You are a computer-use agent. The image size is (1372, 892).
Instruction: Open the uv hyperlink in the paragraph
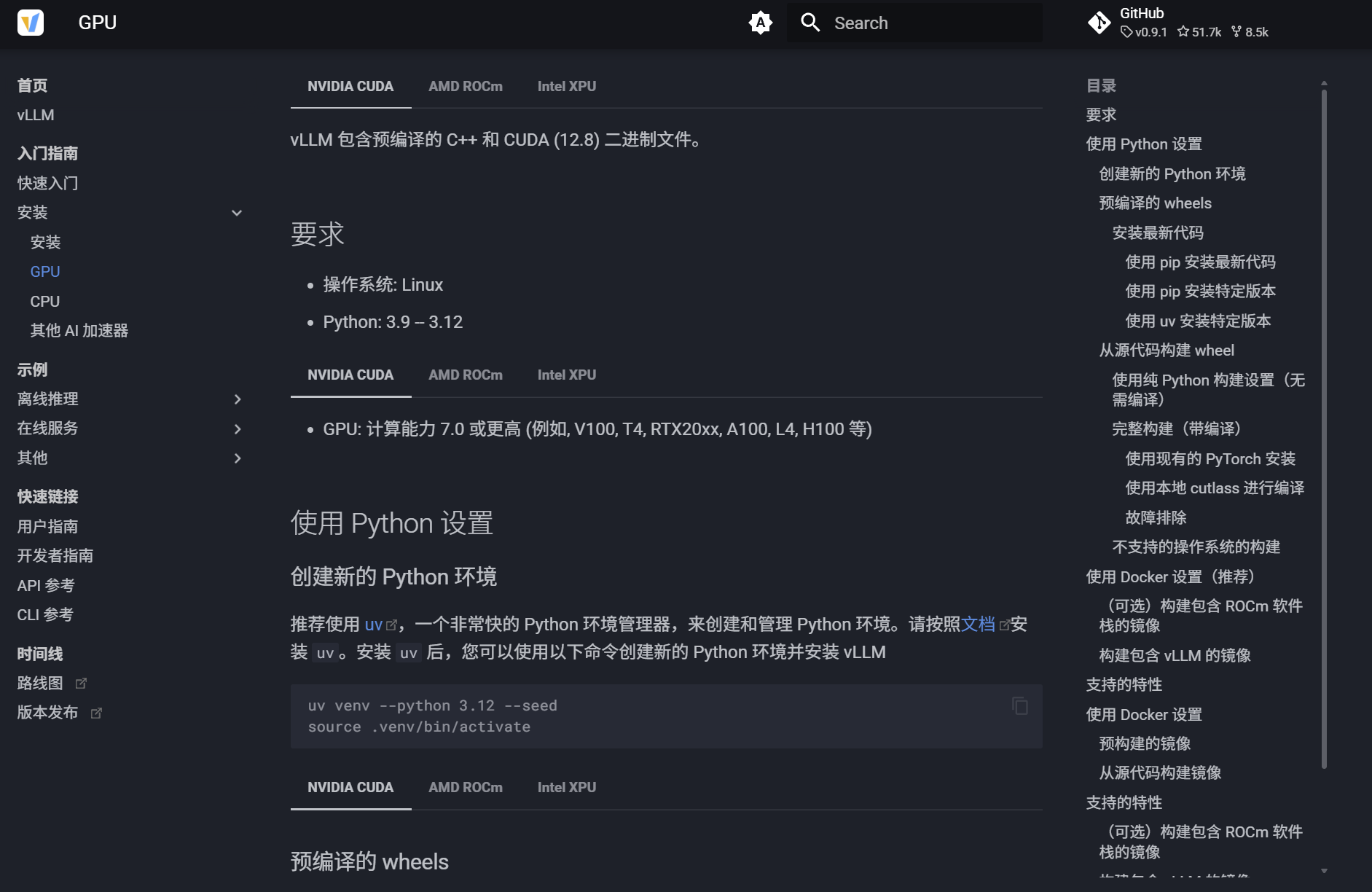(375, 624)
